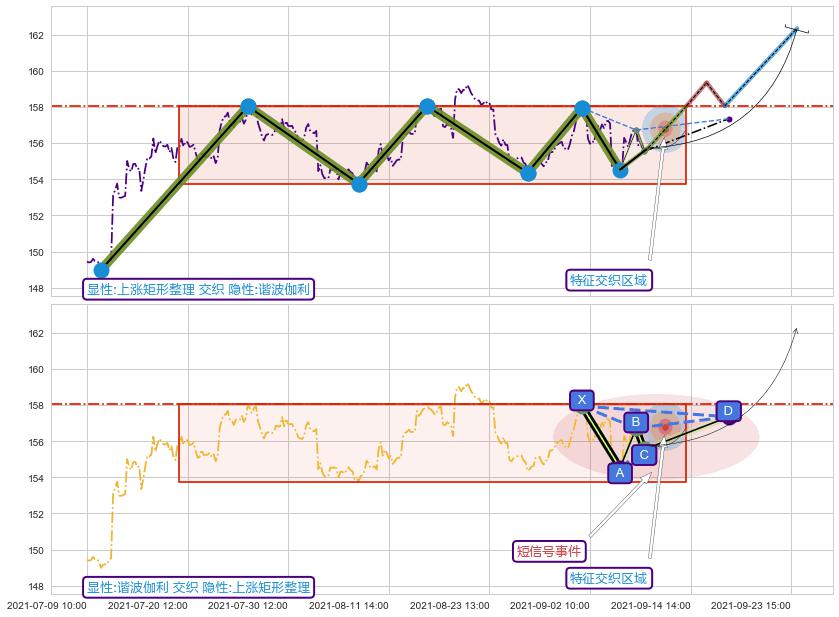Click the 显性:上涨矩形整理 caption box
Viewport: 839px width, 617px height.
coord(198,290)
